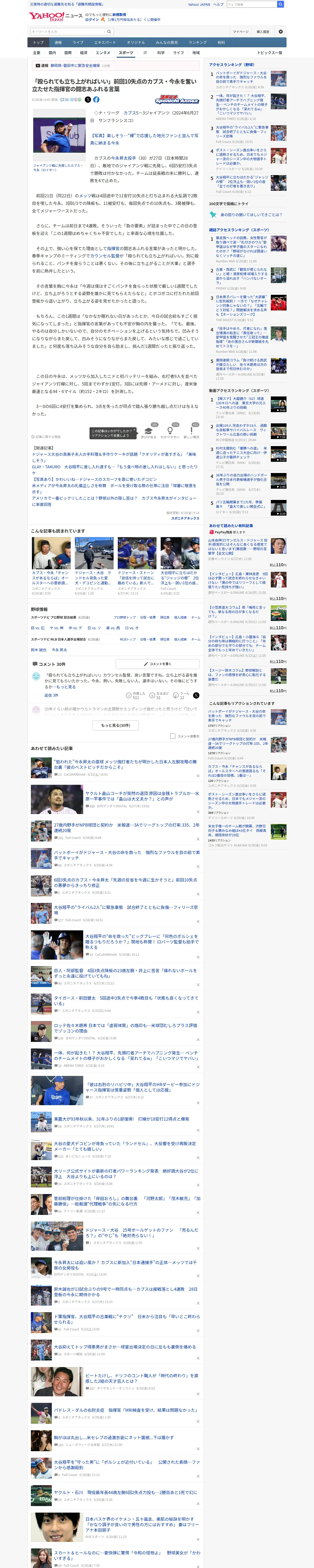Screen dimensions: 314x1568
Task: Click the ウェブ検索 input field
Action: 251,4
